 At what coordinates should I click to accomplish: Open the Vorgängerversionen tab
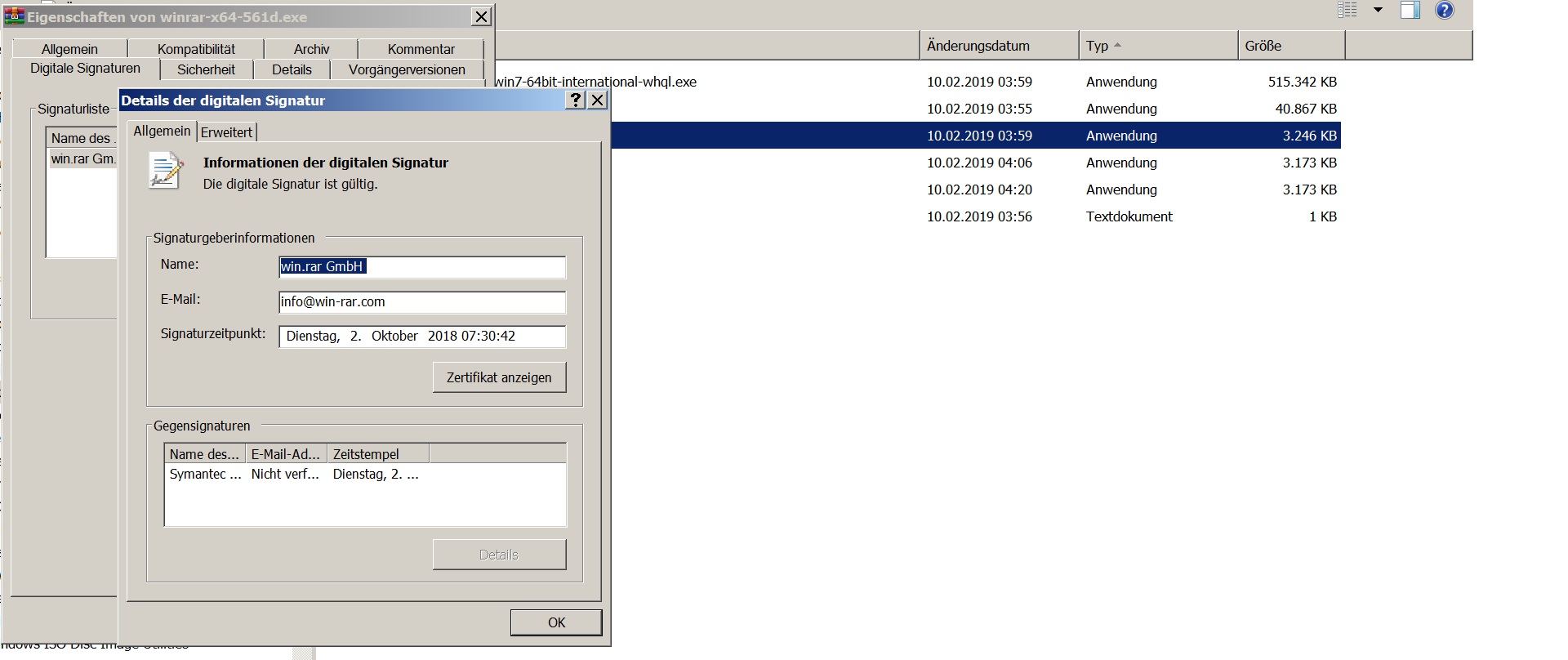pyautogui.click(x=407, y=69)
